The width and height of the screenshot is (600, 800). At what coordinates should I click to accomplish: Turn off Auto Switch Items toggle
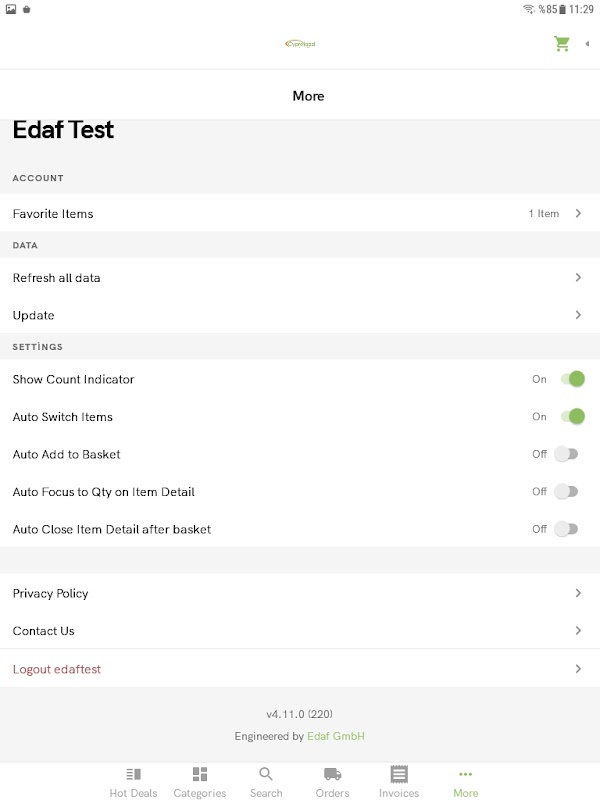(571, 417)
